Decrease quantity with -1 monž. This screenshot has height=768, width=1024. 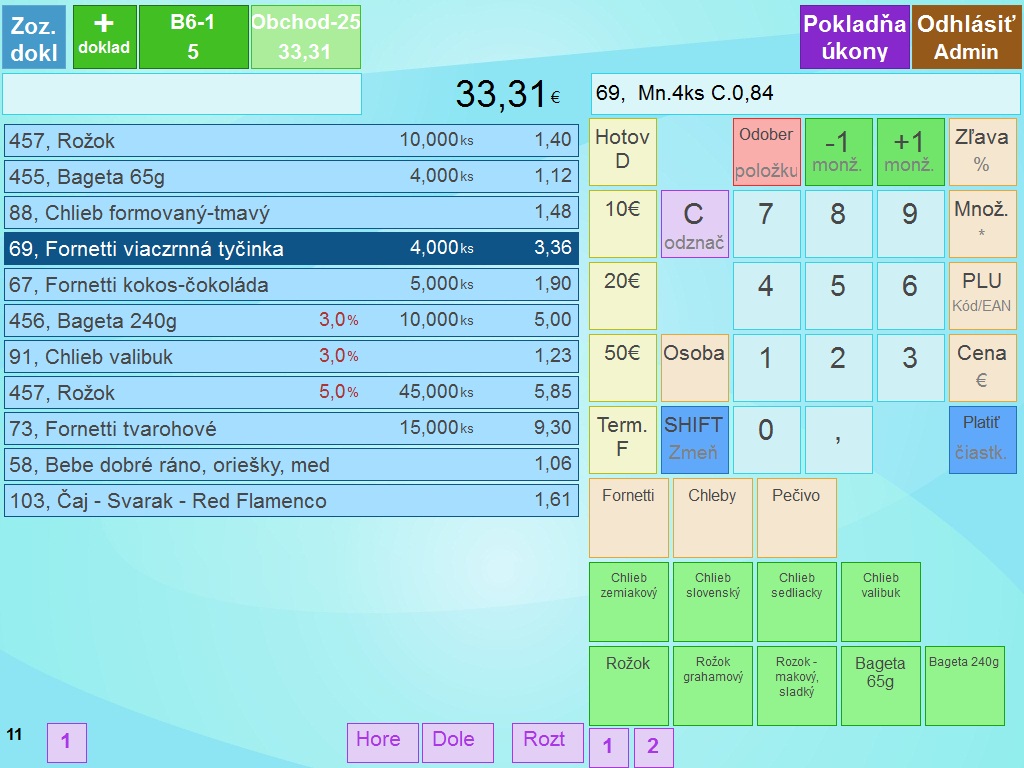837,152
